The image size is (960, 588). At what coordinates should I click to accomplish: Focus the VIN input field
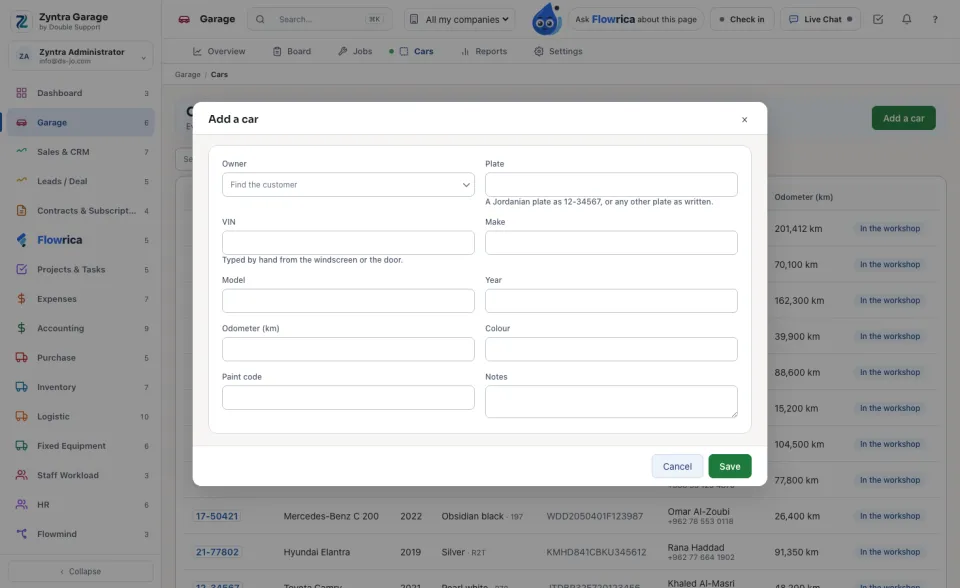coord(348,243)
